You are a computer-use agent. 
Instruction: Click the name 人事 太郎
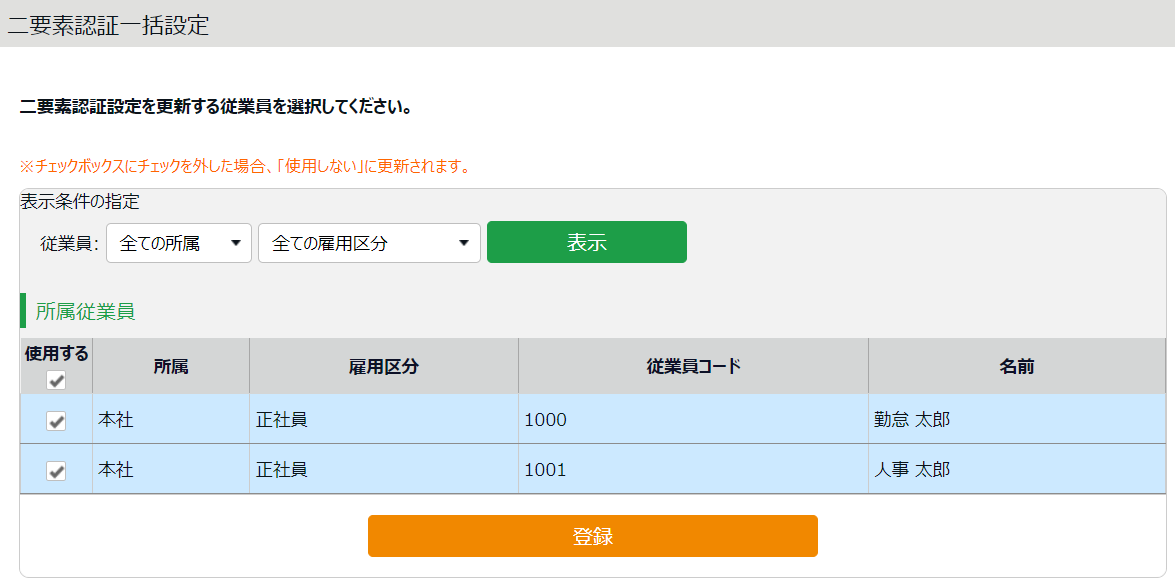click(912, 469)
